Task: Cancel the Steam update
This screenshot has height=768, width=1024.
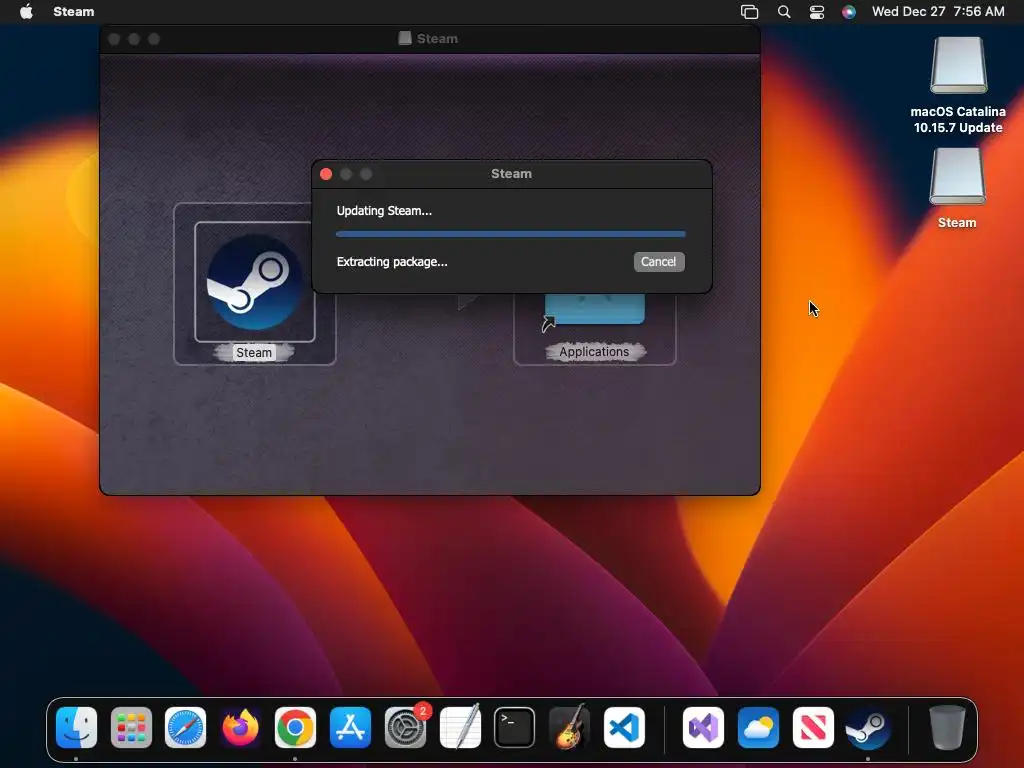Action: [658, 262]
